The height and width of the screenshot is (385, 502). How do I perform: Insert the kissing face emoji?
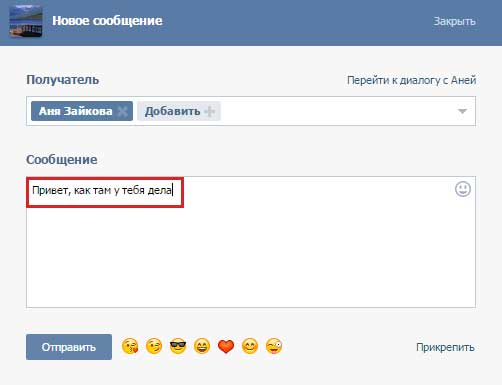coord(130,346)
